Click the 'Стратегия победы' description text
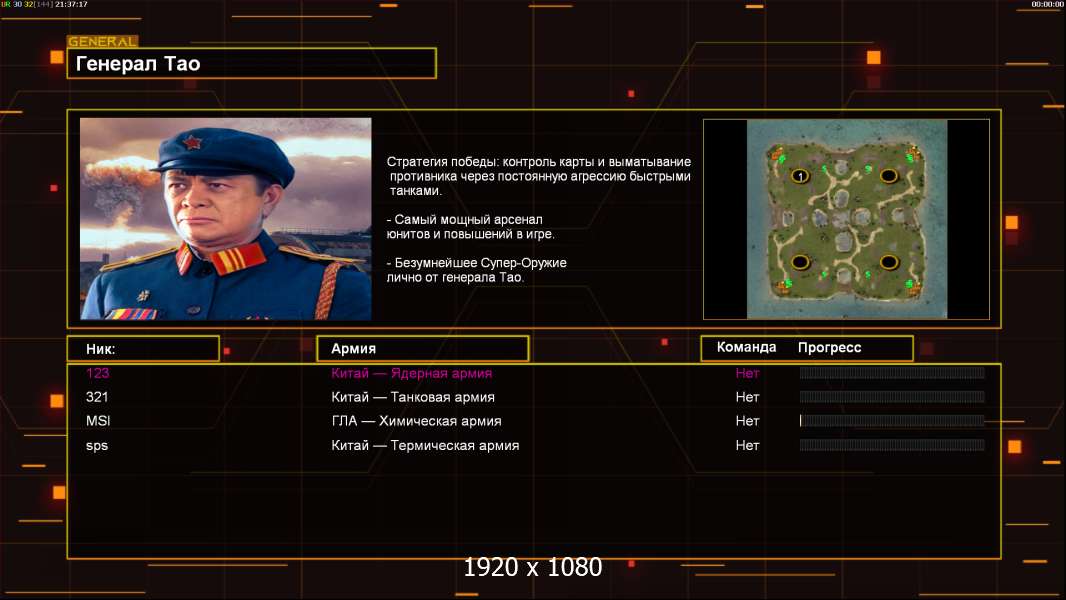 point(538,176)
